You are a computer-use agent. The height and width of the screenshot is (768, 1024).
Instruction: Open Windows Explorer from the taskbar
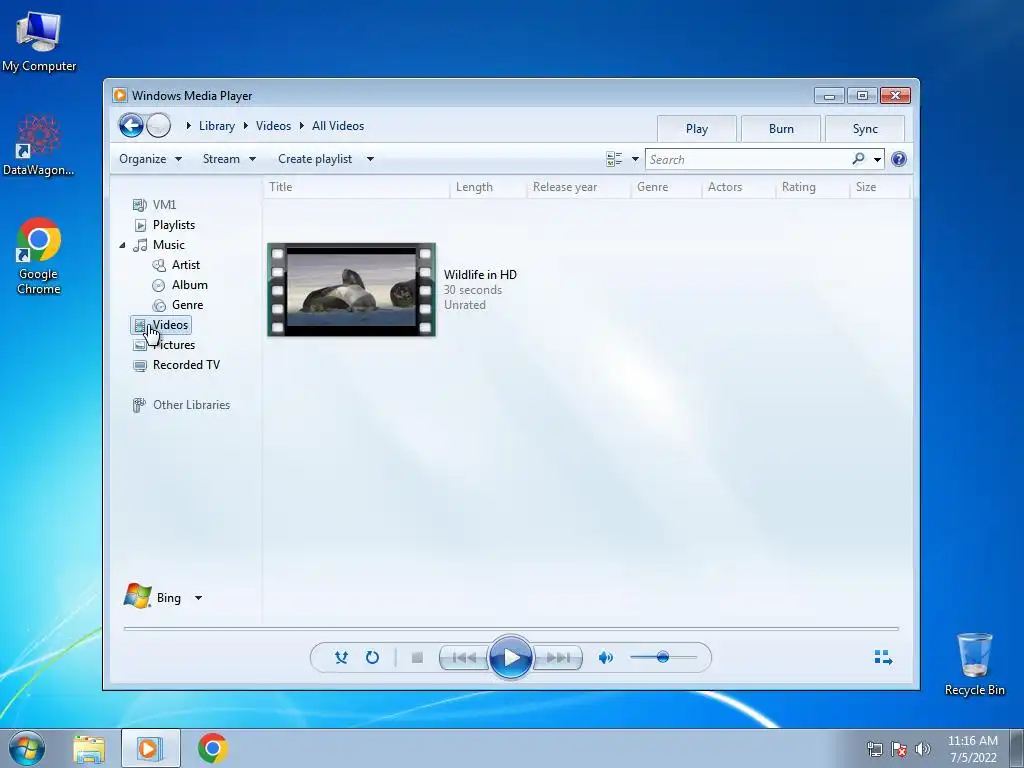[89, 748]
